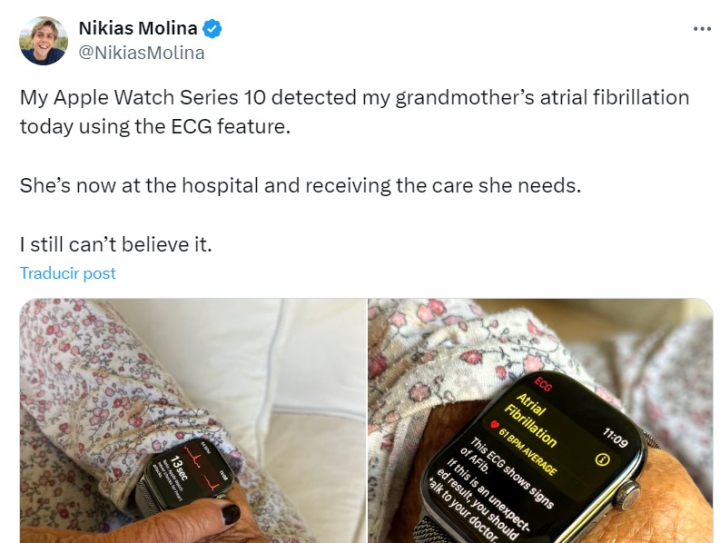Open Nikias Molina's profile picture
Screen dimensions: 720x543
[44, 41]
